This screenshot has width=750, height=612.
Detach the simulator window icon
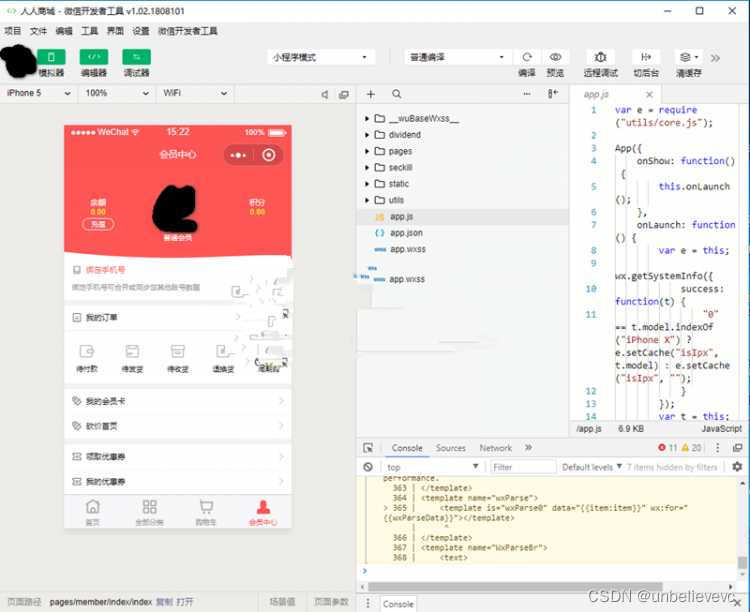343,95
